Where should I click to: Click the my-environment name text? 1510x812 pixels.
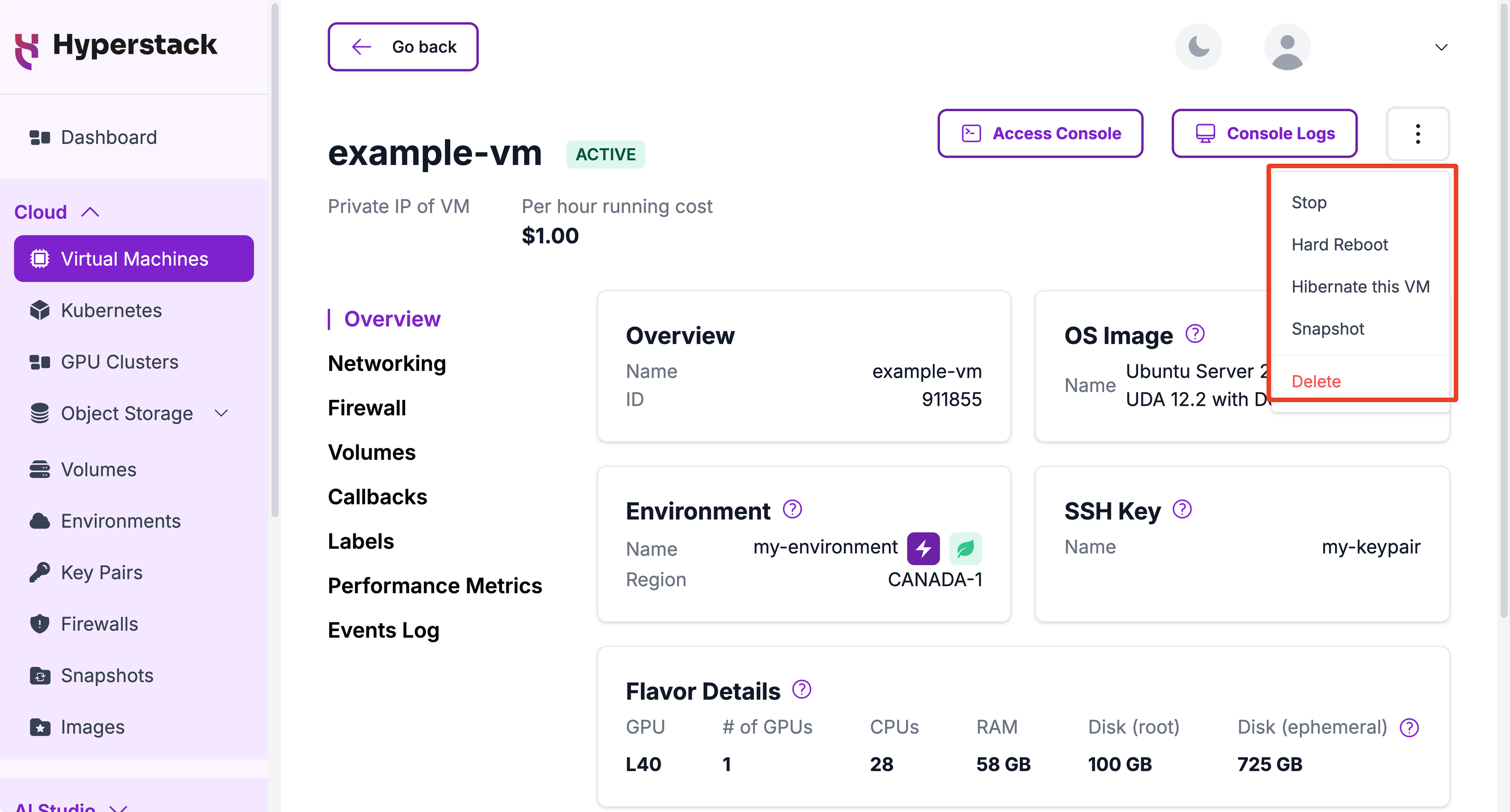(x=825, y=547)
